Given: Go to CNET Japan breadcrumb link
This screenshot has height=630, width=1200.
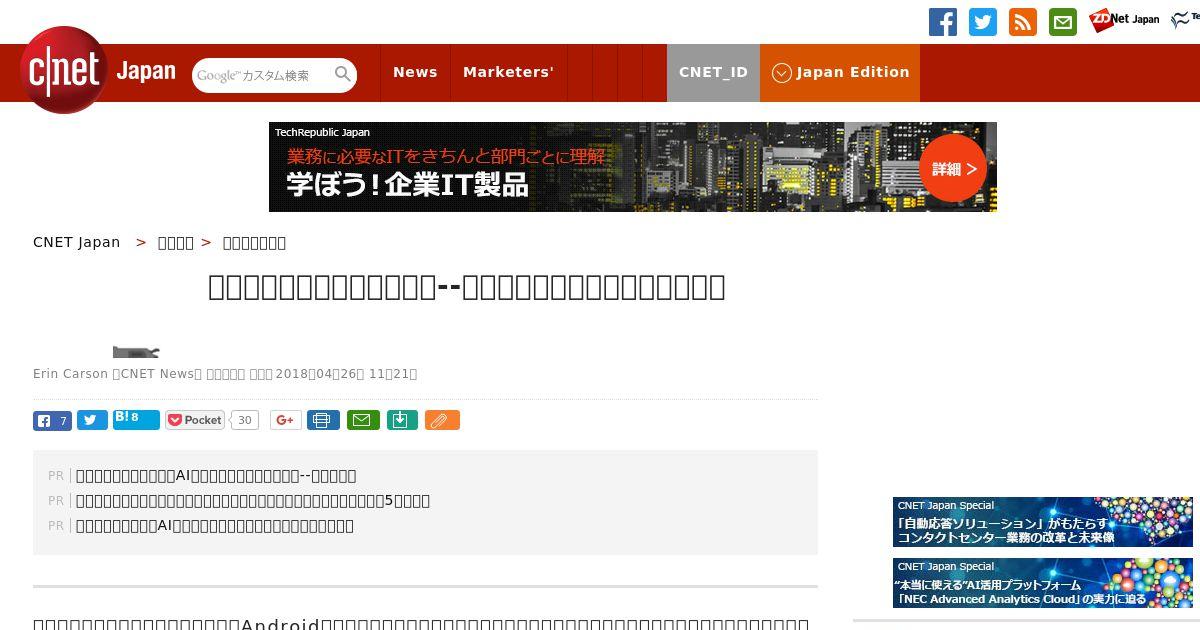Looking at the screenshot, I should [x=76, y=242].
